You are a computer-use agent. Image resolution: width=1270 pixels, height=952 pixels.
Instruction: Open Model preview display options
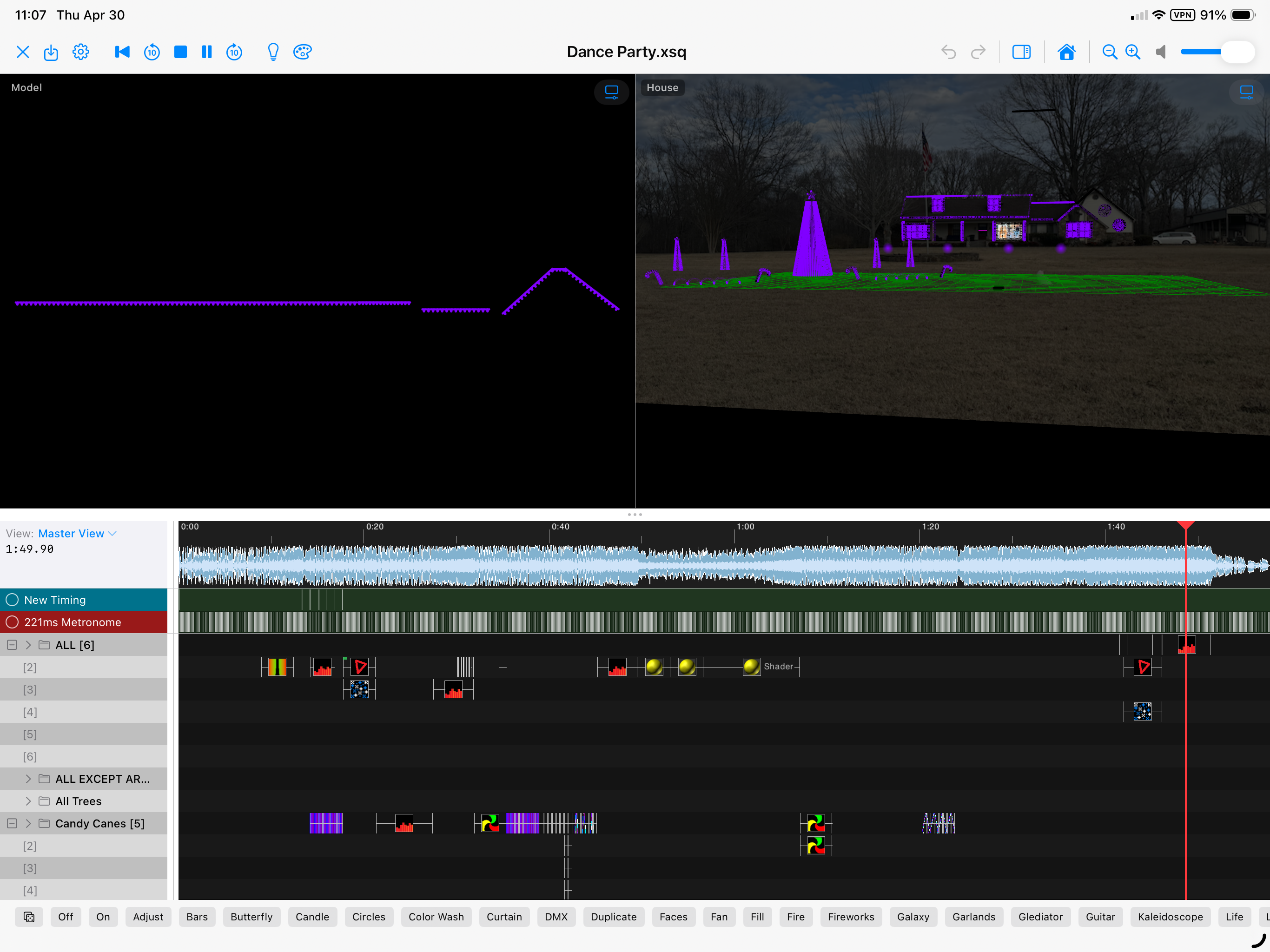(611, 92)
